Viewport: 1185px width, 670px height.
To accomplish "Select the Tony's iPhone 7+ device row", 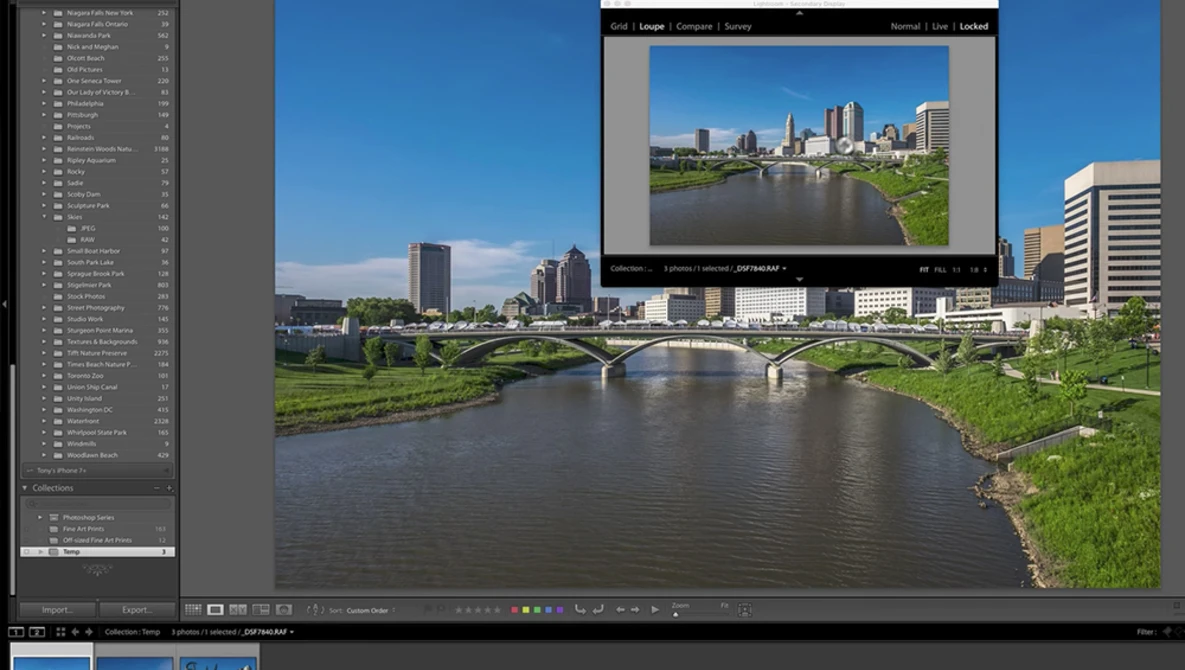I will [x=97, y=471].
